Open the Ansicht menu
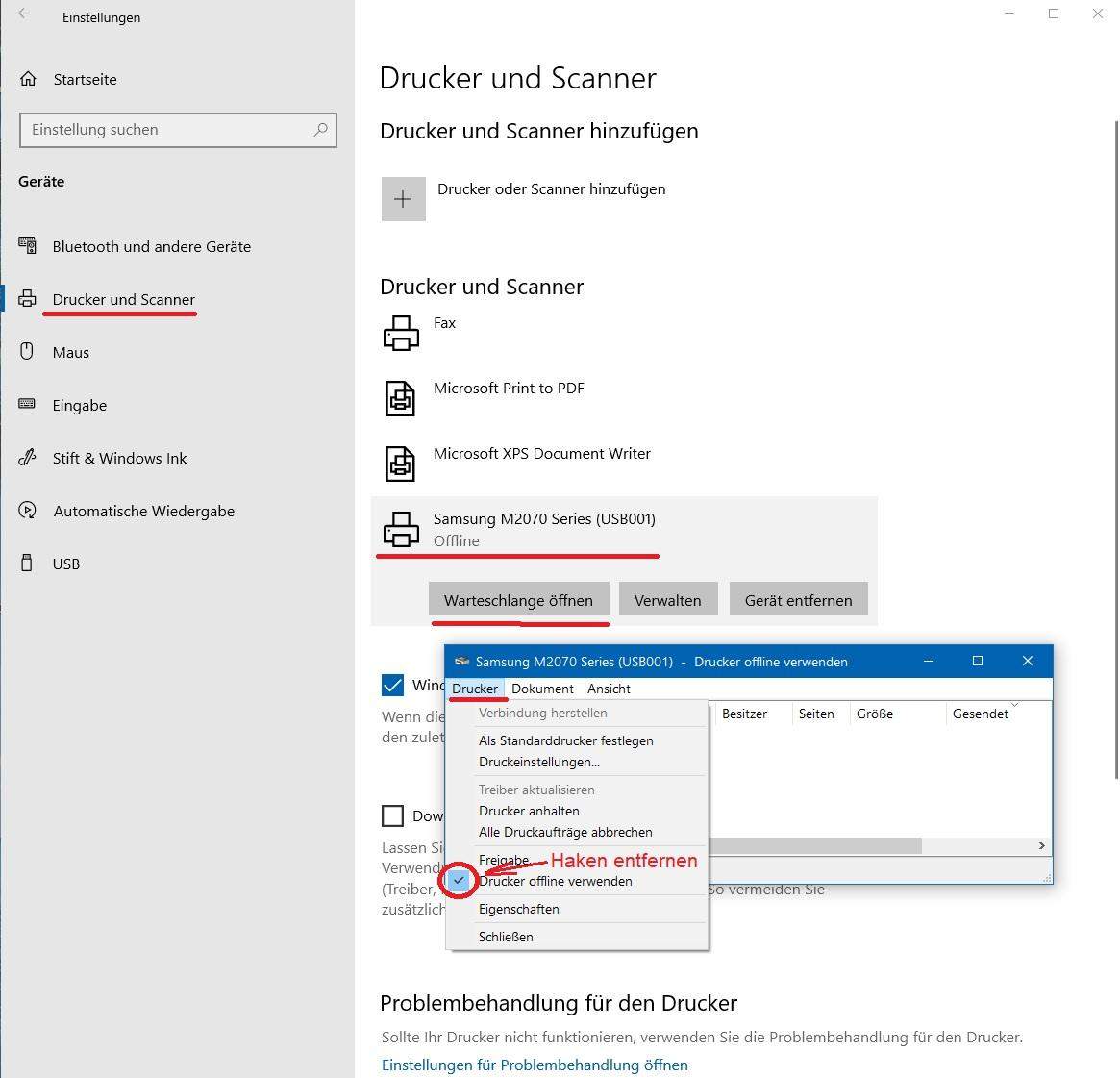 point(609,689)
